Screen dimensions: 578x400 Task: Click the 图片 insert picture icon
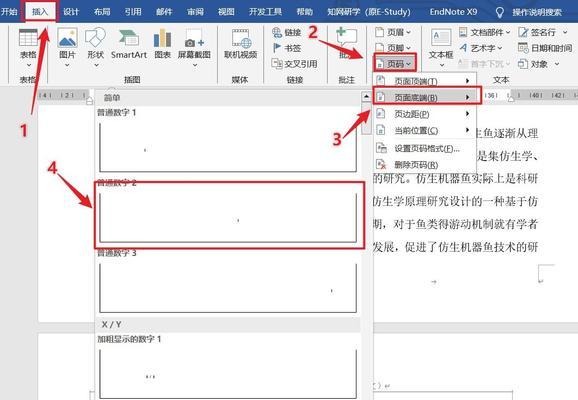(x=67, y=38)
